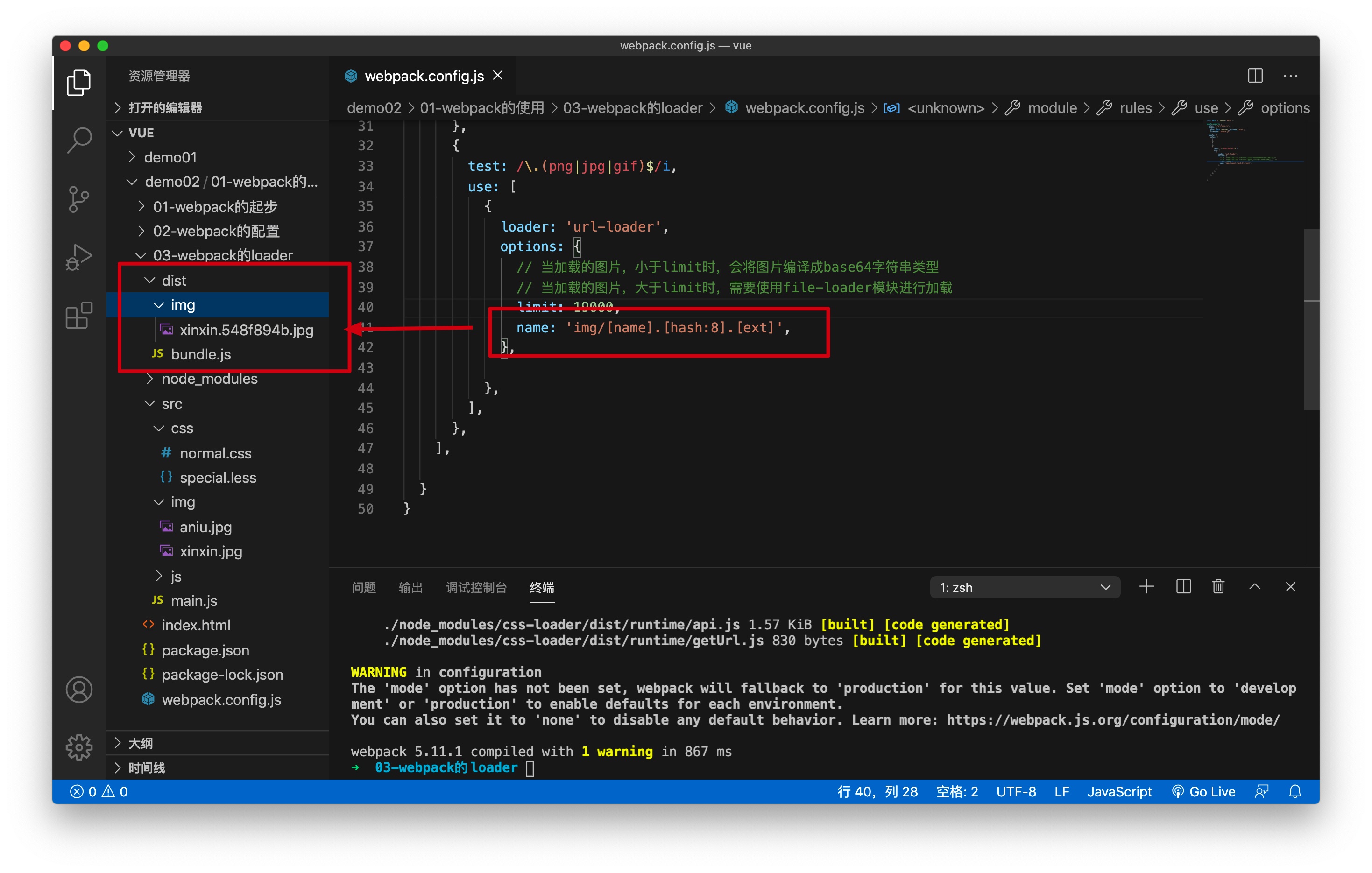Switch to the 调试控制台 debug console tab
1372x873 pixels.
tap(476, 587)
